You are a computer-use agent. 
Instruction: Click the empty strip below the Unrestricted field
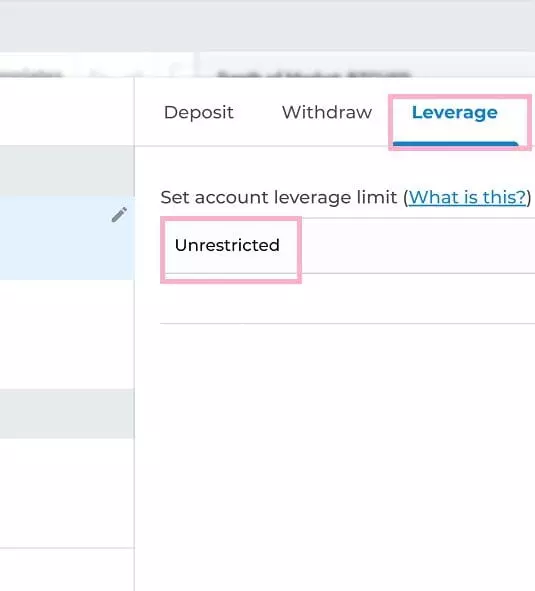(348, 298)
